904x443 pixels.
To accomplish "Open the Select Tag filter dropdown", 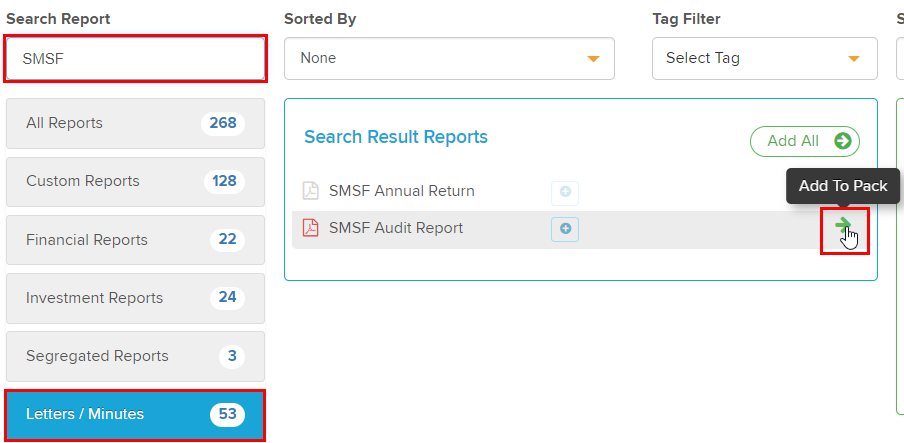I will pyautogui.click(x=763, y=58).
